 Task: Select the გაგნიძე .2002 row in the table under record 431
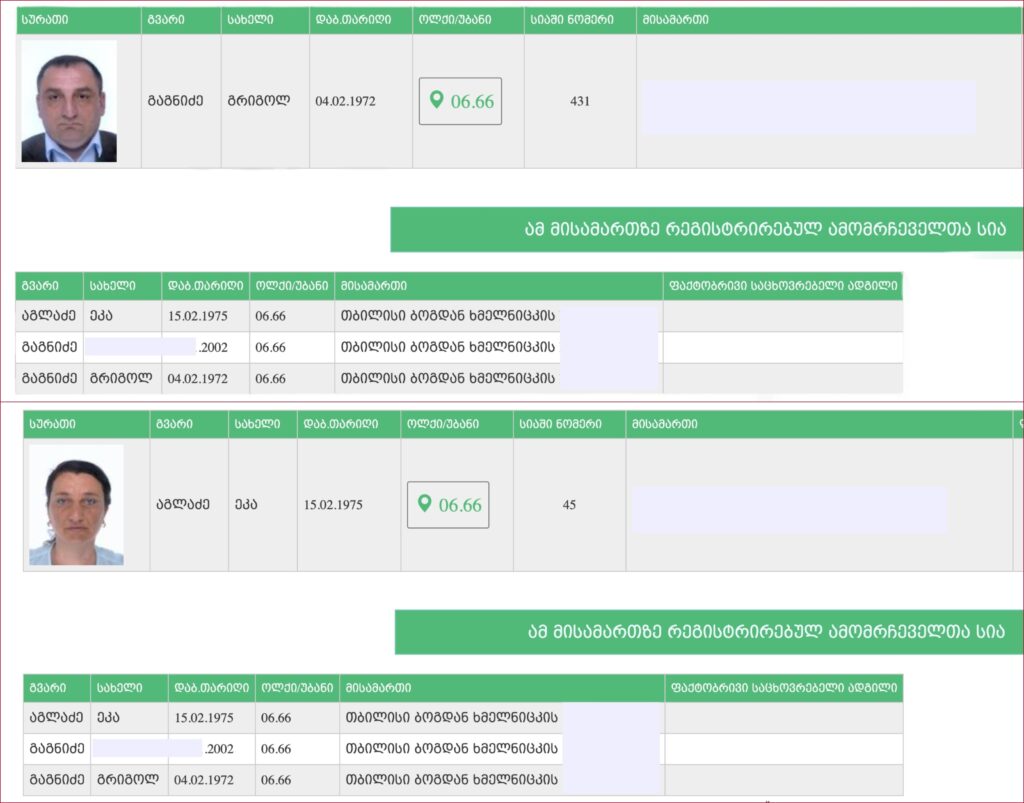click(x=459, y=347)
